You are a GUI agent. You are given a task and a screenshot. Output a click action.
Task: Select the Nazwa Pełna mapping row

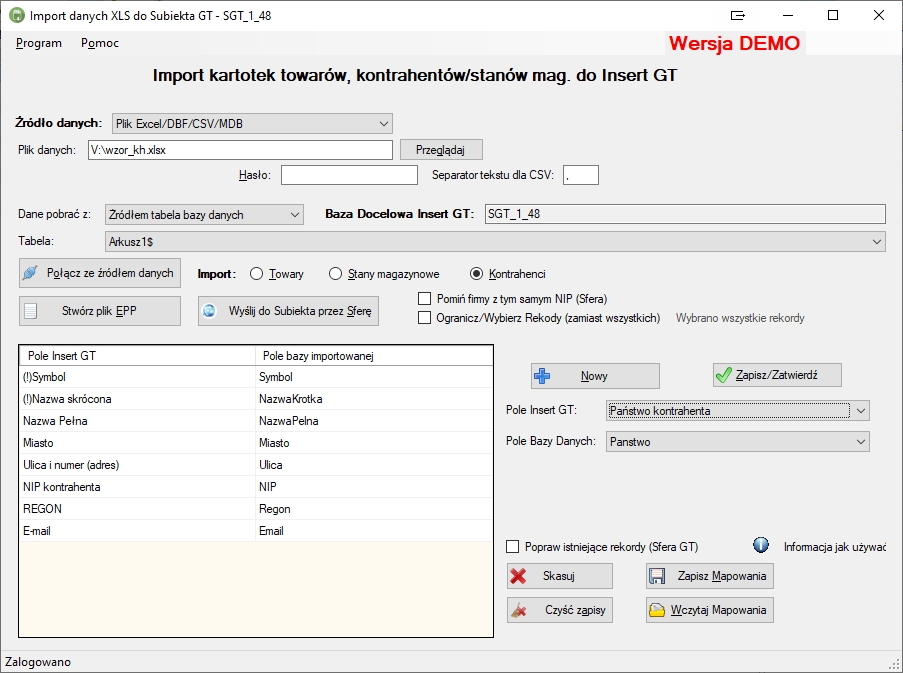pyautogui.click(x=256, y=421)
